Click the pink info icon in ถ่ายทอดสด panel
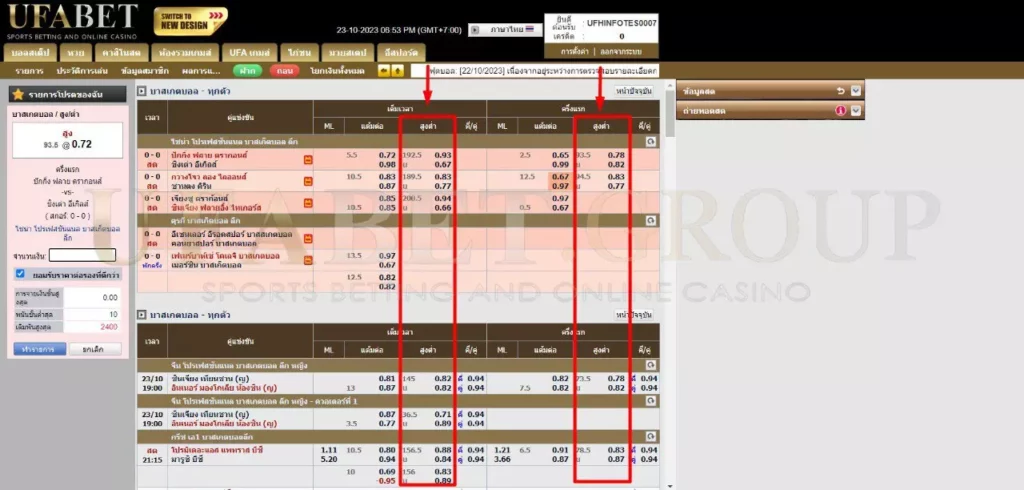1024x490 pixels. coord(841,110)
